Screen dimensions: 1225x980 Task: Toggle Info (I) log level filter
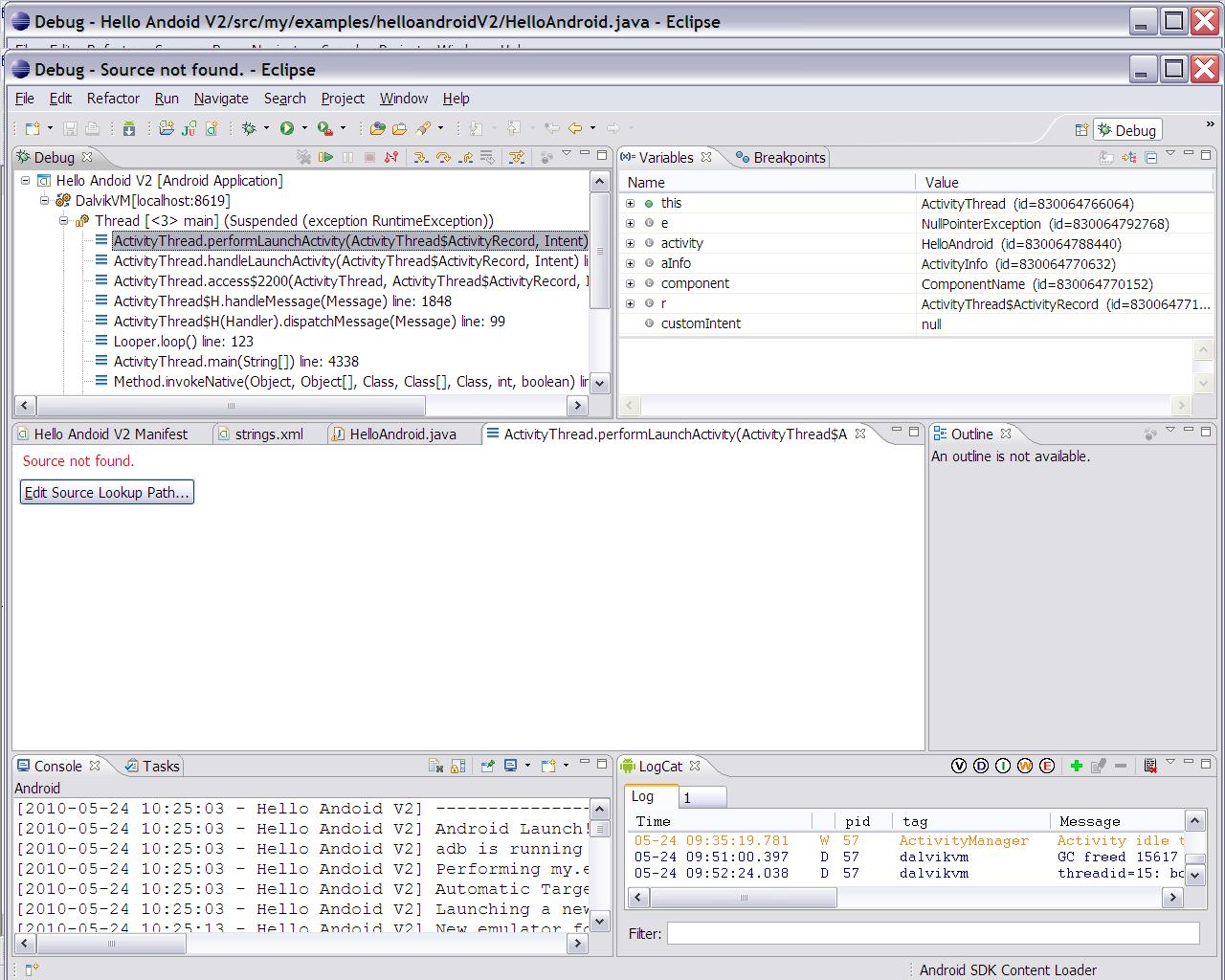[x=1003, y=766]
